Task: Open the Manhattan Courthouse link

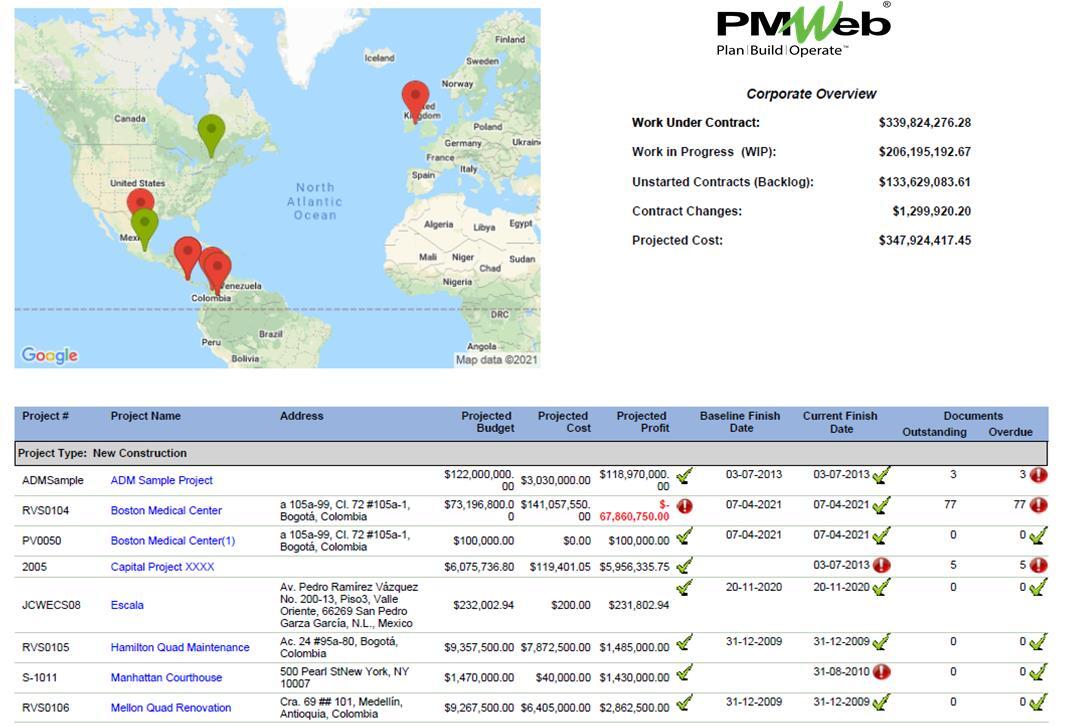Action: click(x=167, y=678)
